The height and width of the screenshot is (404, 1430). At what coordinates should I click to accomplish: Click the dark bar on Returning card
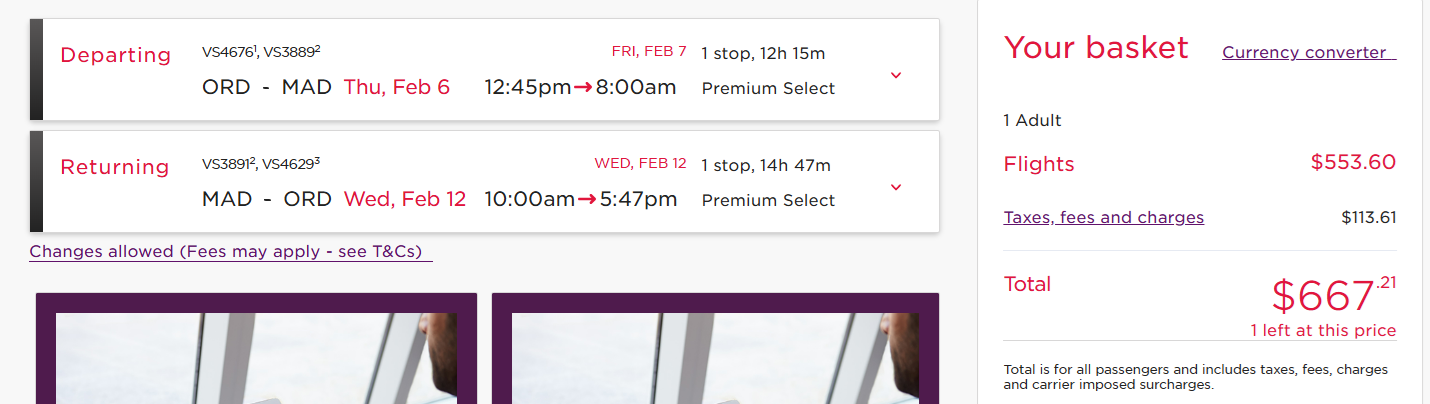(x=37, y=181)
